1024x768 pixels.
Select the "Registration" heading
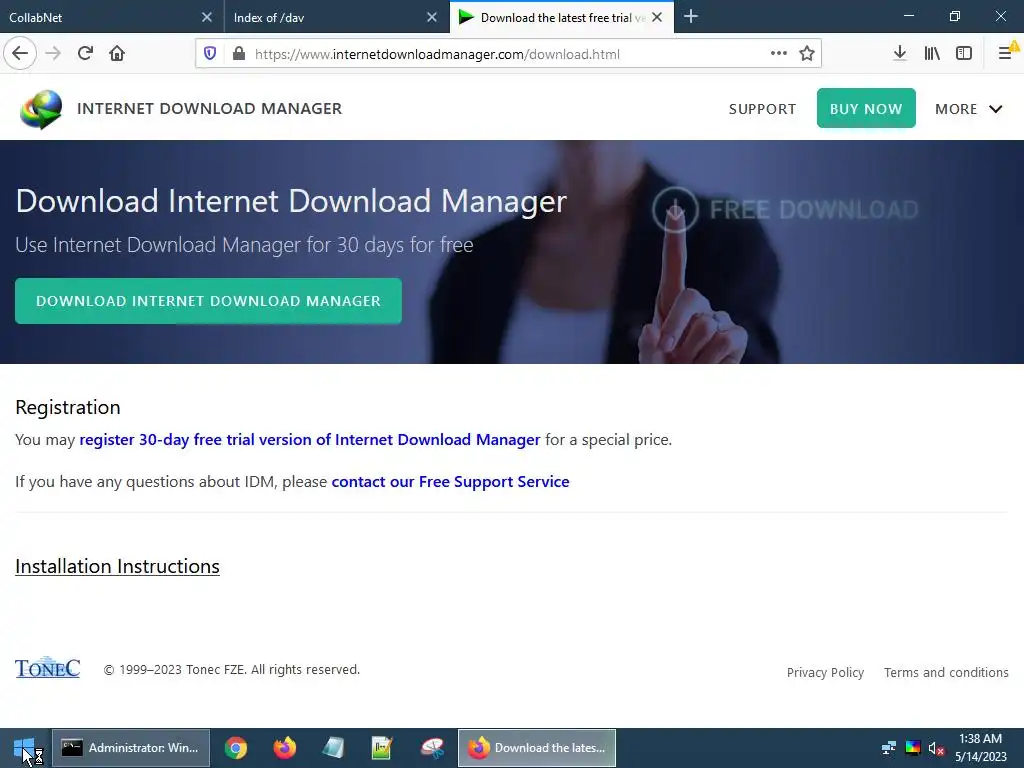point(68,407)
